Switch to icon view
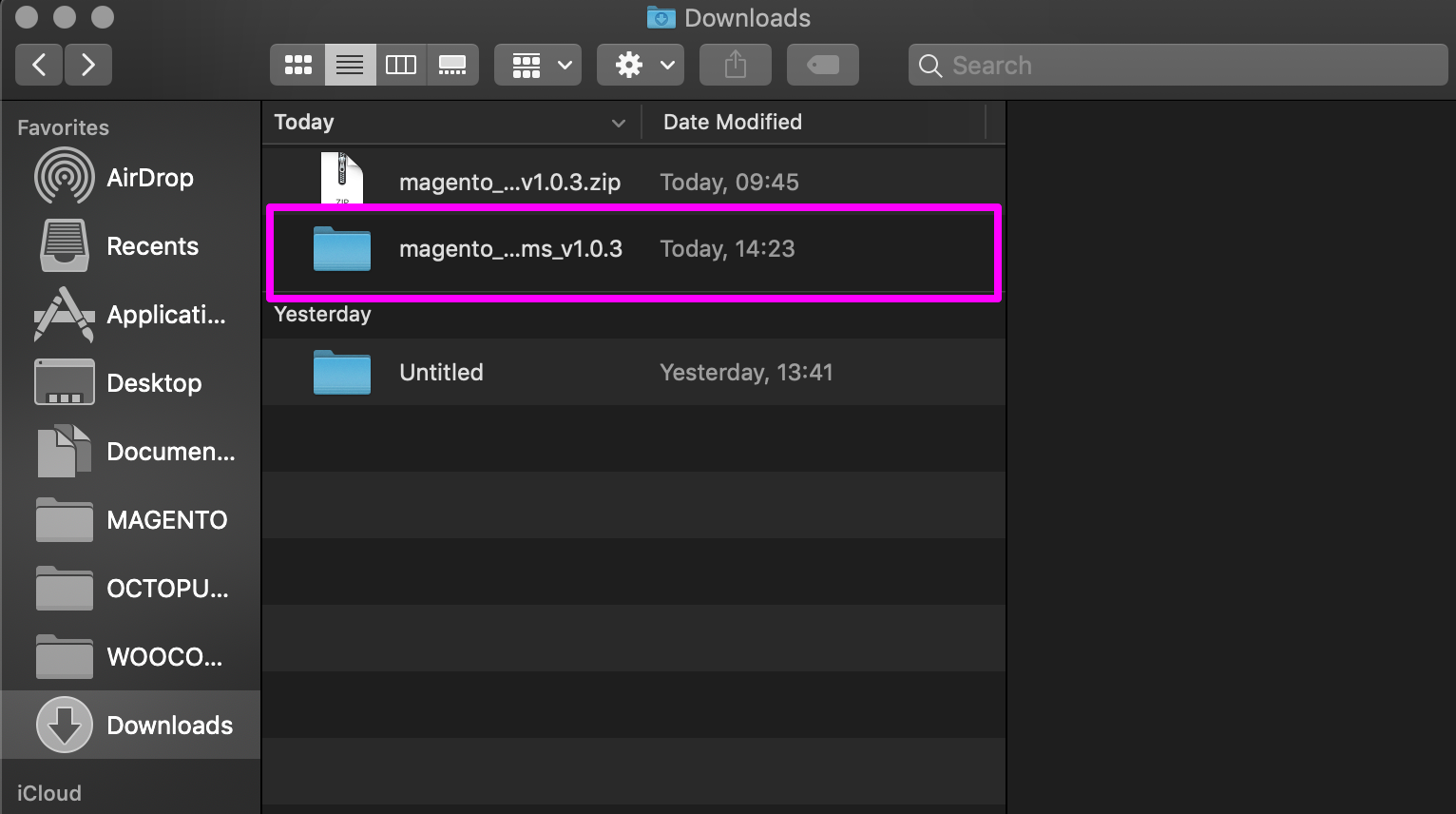The height and width of the screenshot is (814, 1456). tap(298, 65)
